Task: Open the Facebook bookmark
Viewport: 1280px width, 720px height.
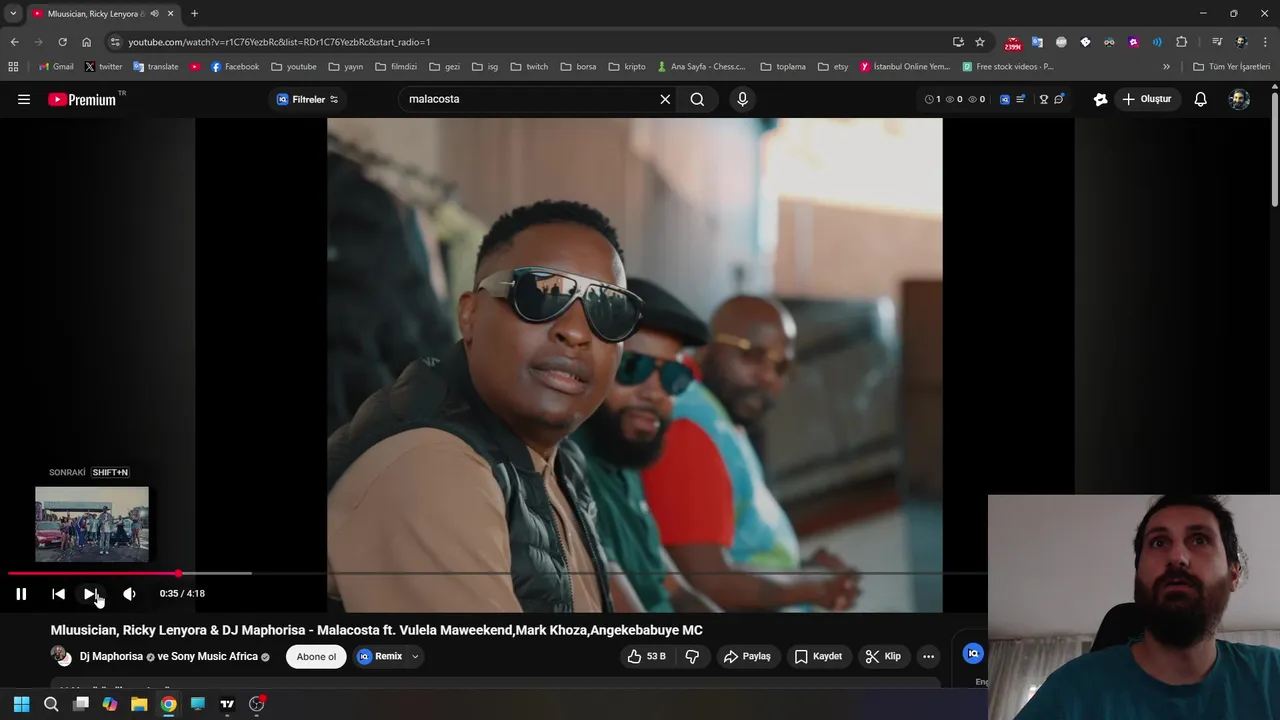Action: pos(235,67)
